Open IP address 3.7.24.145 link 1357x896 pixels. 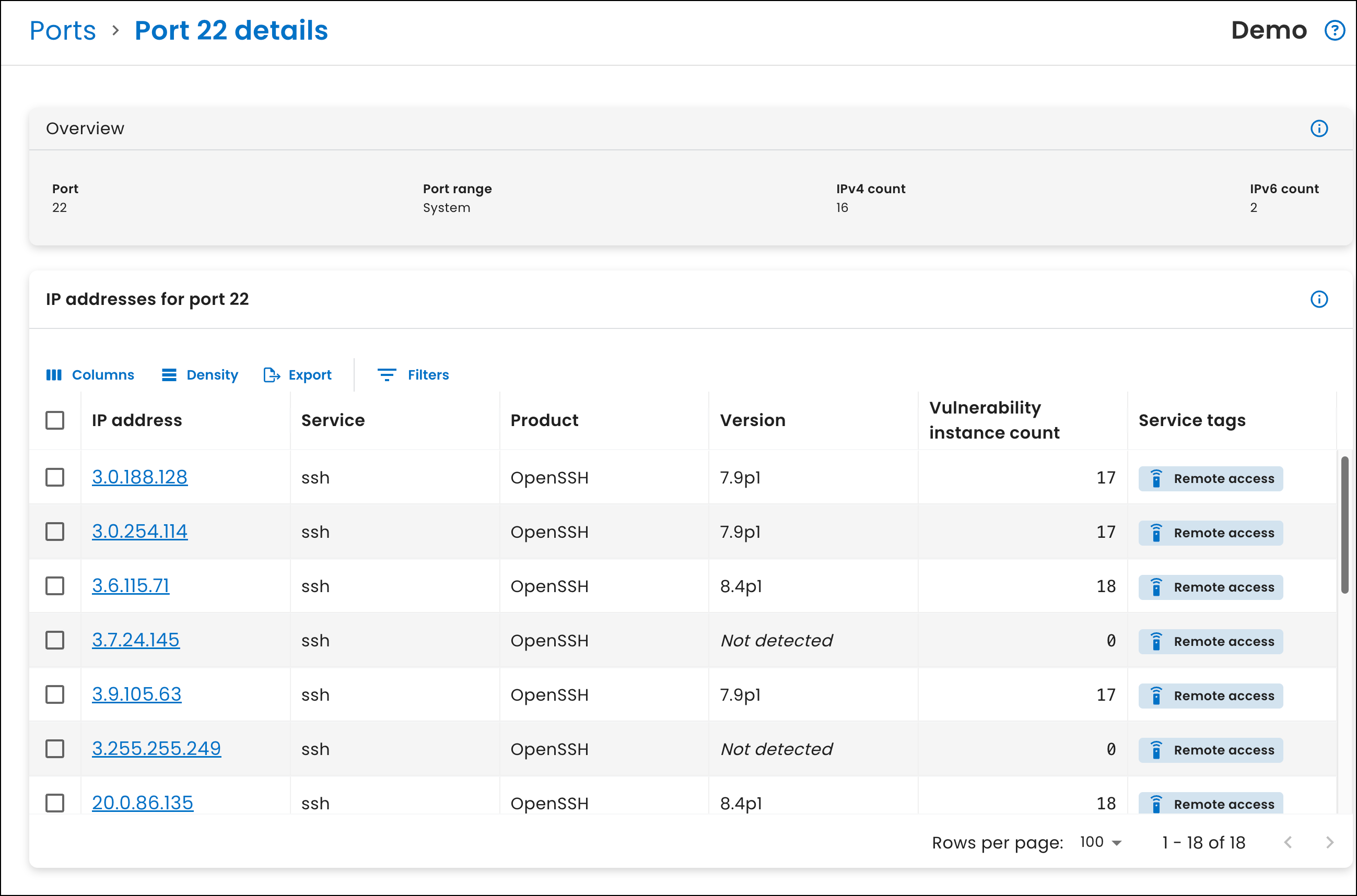point(135,640)
